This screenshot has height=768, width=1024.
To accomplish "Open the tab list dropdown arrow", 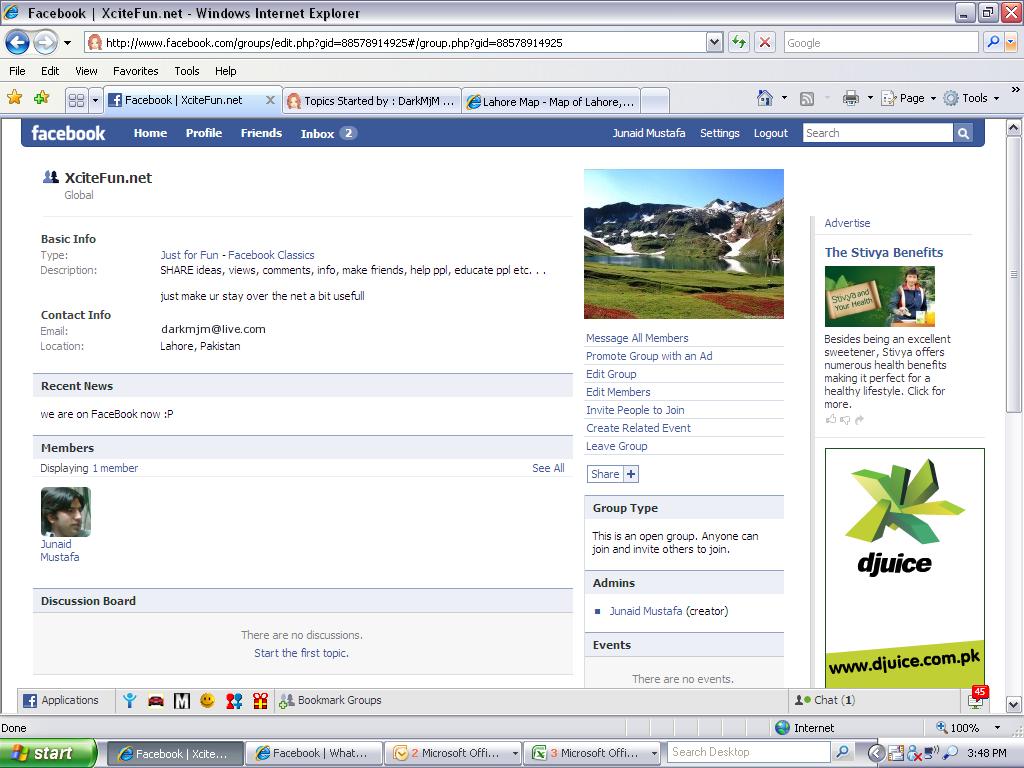I will [95, 100].
